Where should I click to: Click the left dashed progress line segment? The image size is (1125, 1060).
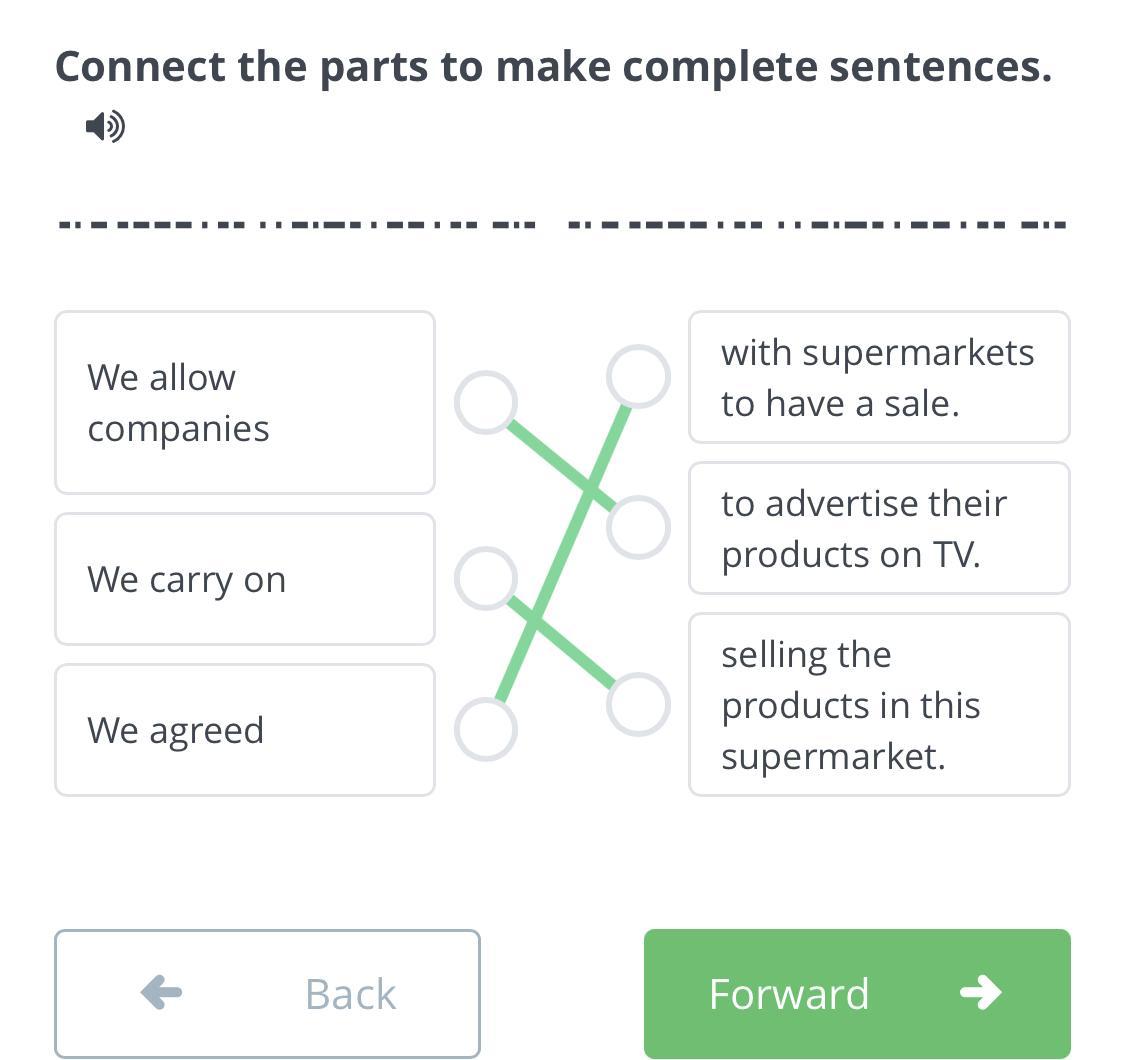(298, 224)
